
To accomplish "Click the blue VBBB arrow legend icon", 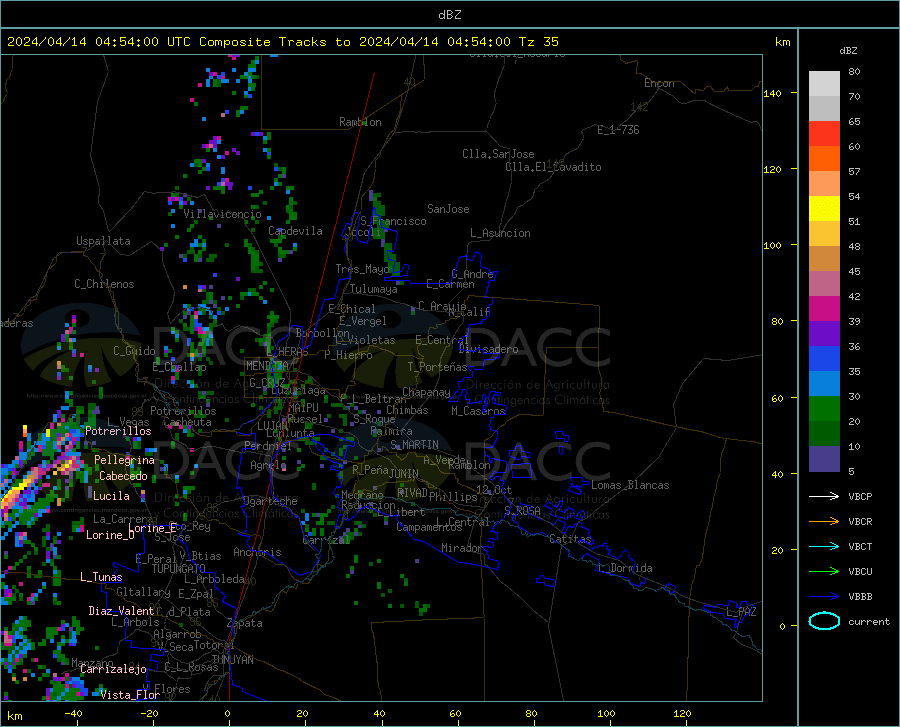I will (x=824, y=597).
